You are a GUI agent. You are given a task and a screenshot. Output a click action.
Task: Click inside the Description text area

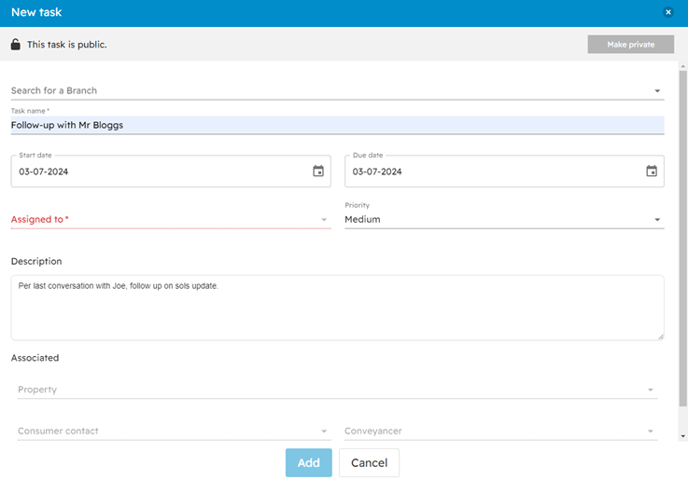click(337, 308)
